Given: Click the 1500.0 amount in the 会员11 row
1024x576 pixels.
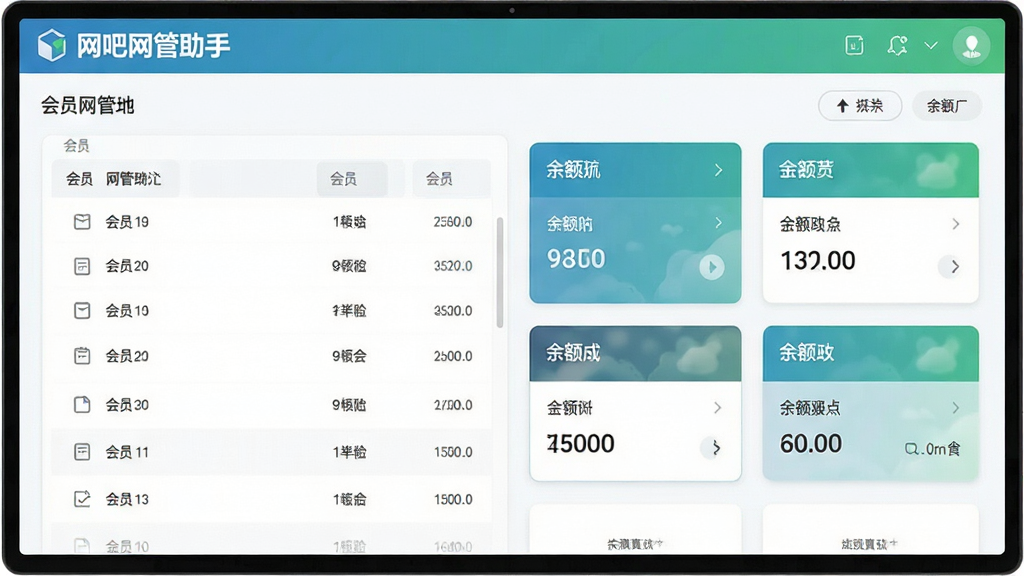Looking at the screenshot, I should 453,452.
